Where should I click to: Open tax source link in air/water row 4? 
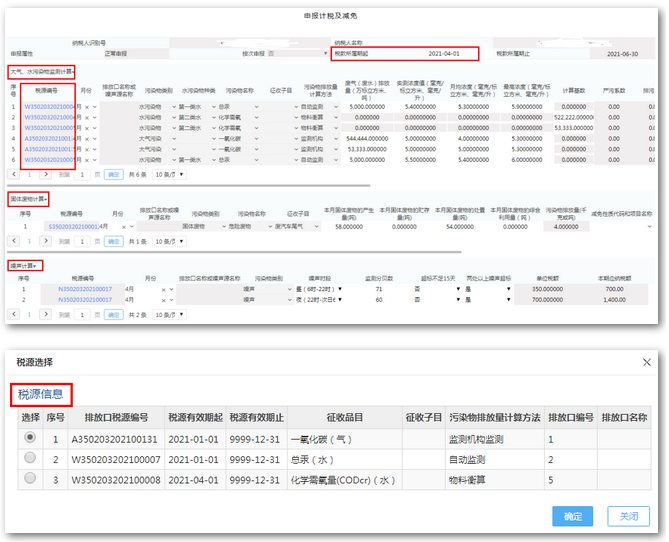pyautogui.click(x=49, y=139)
